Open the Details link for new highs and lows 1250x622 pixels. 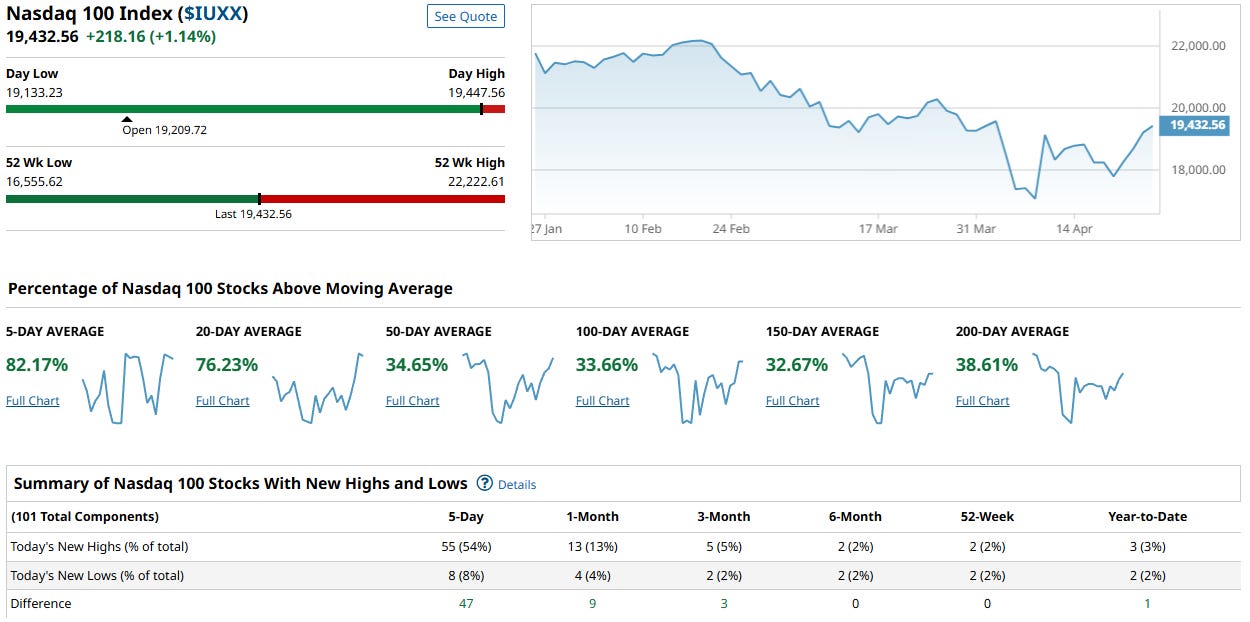pos(517,485)
